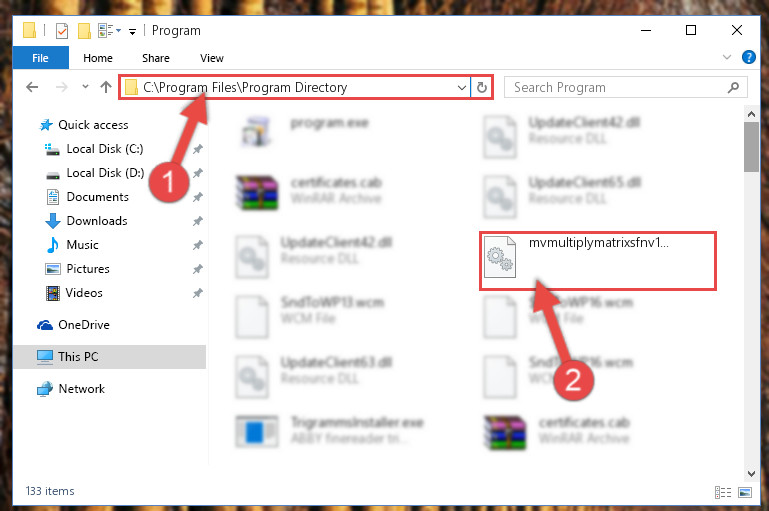
Task: Click the Refresh button beside address bar
Action: click(482, 87)
